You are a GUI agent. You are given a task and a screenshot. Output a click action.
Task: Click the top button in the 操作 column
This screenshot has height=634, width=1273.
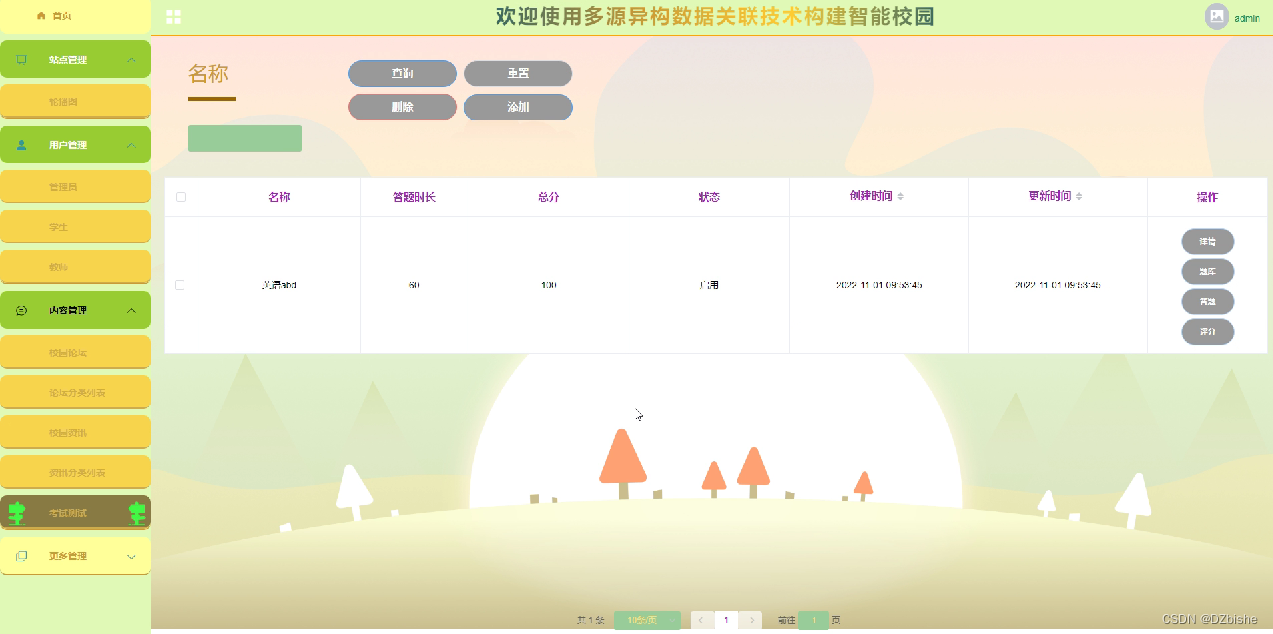[x=1207, y=242]
